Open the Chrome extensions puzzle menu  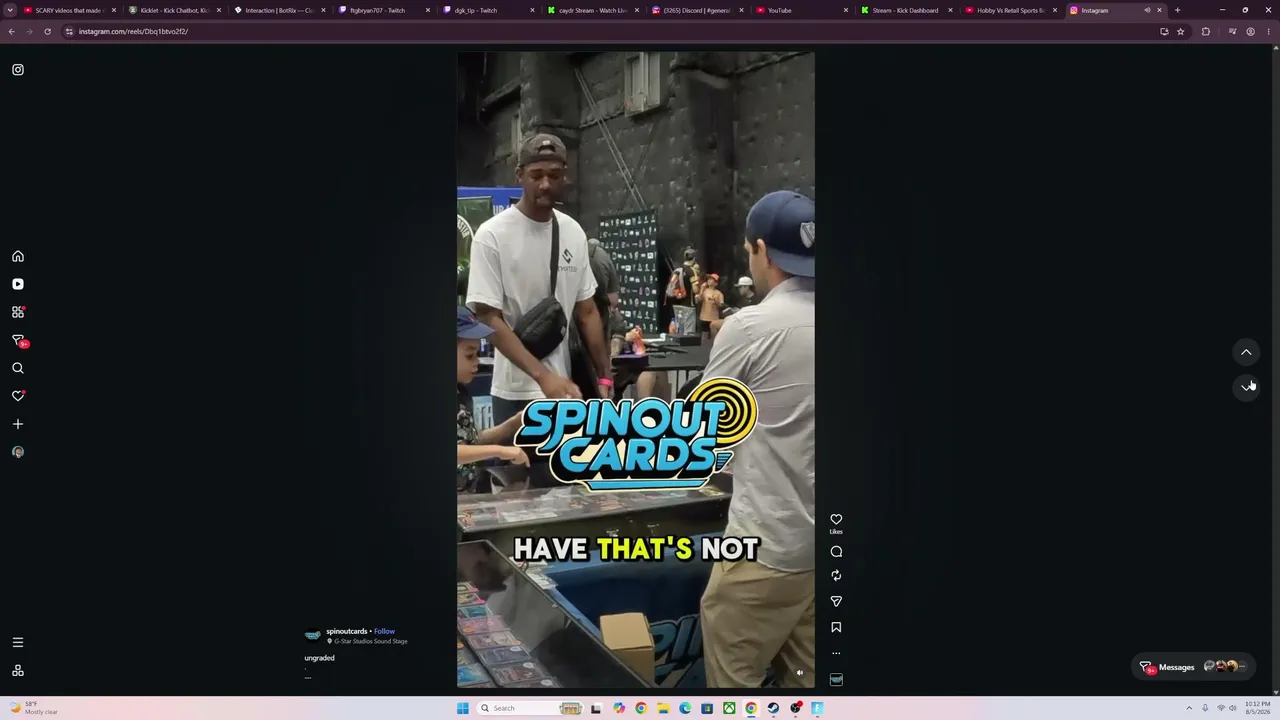1205,31
